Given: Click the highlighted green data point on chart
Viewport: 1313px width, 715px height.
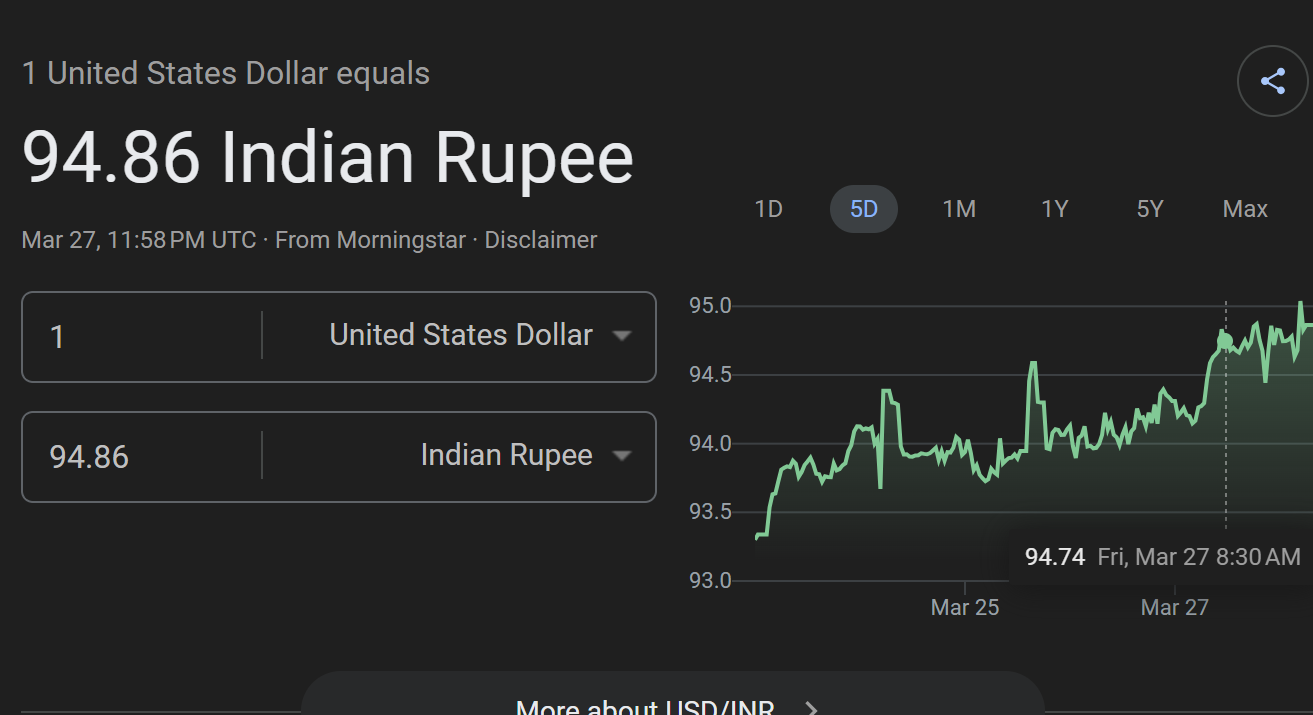Looking at the screenshot, I should point(1226,342).
